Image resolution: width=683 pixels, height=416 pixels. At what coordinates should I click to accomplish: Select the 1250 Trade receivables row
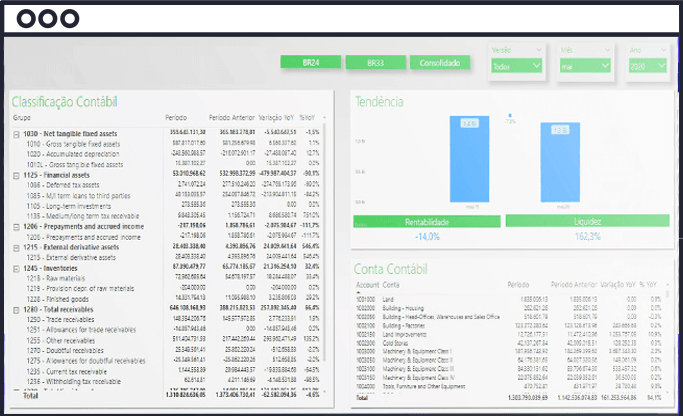point(167,319)
